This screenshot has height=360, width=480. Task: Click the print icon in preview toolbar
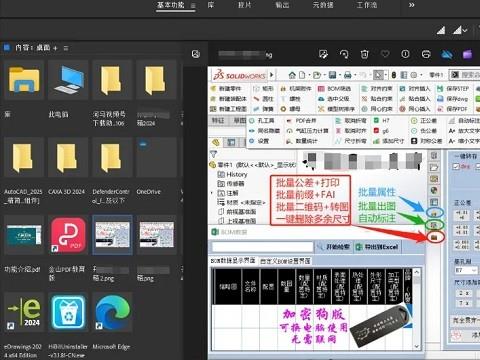tap(426, 54)
